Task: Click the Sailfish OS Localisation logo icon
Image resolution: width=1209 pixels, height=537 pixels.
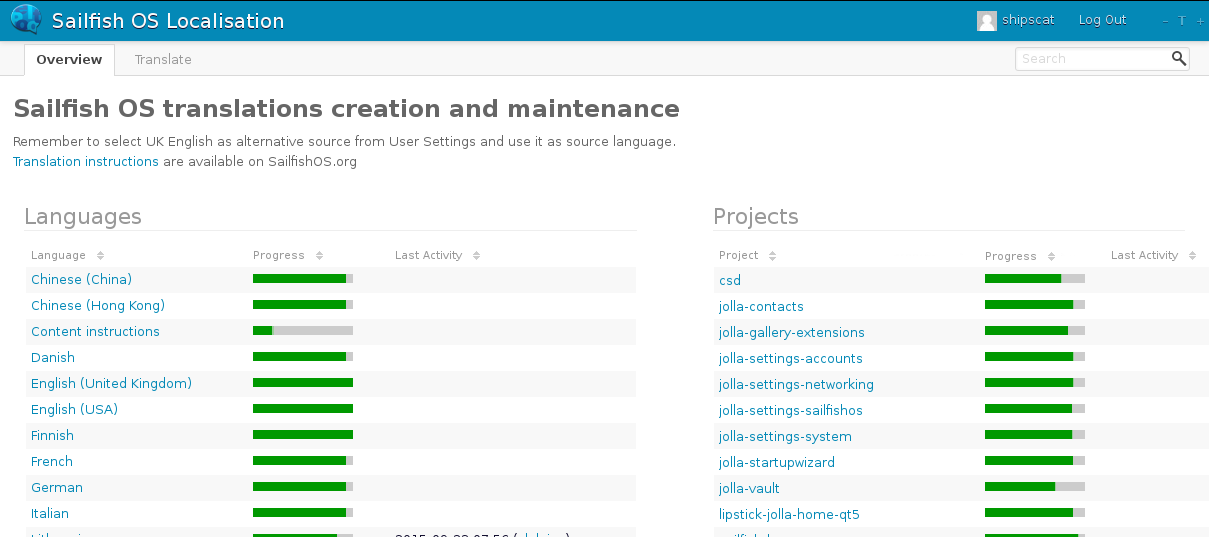Action: point(26,20)
